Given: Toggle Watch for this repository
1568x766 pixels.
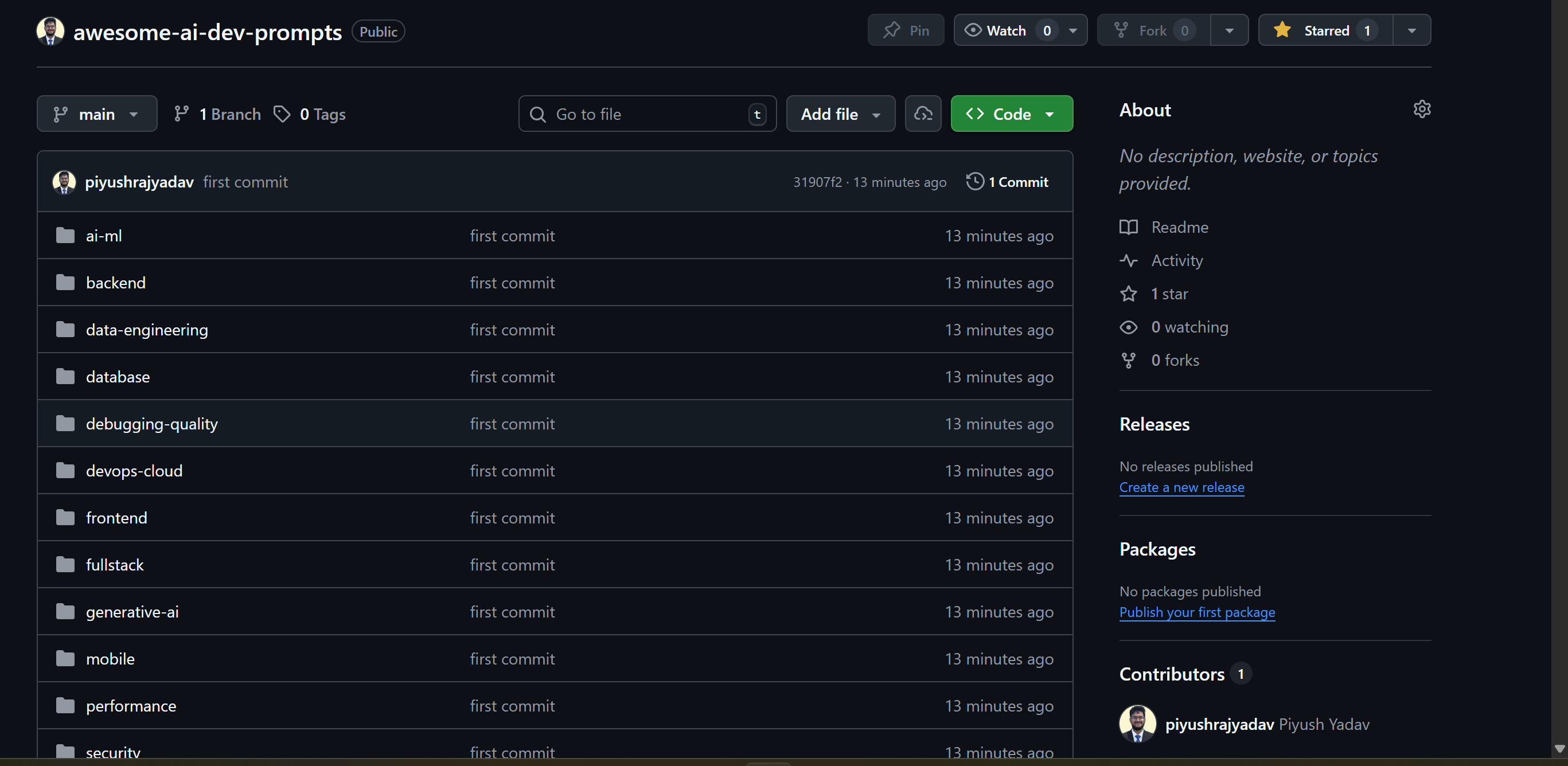Looking at the screenshot, I should 1005,30.
